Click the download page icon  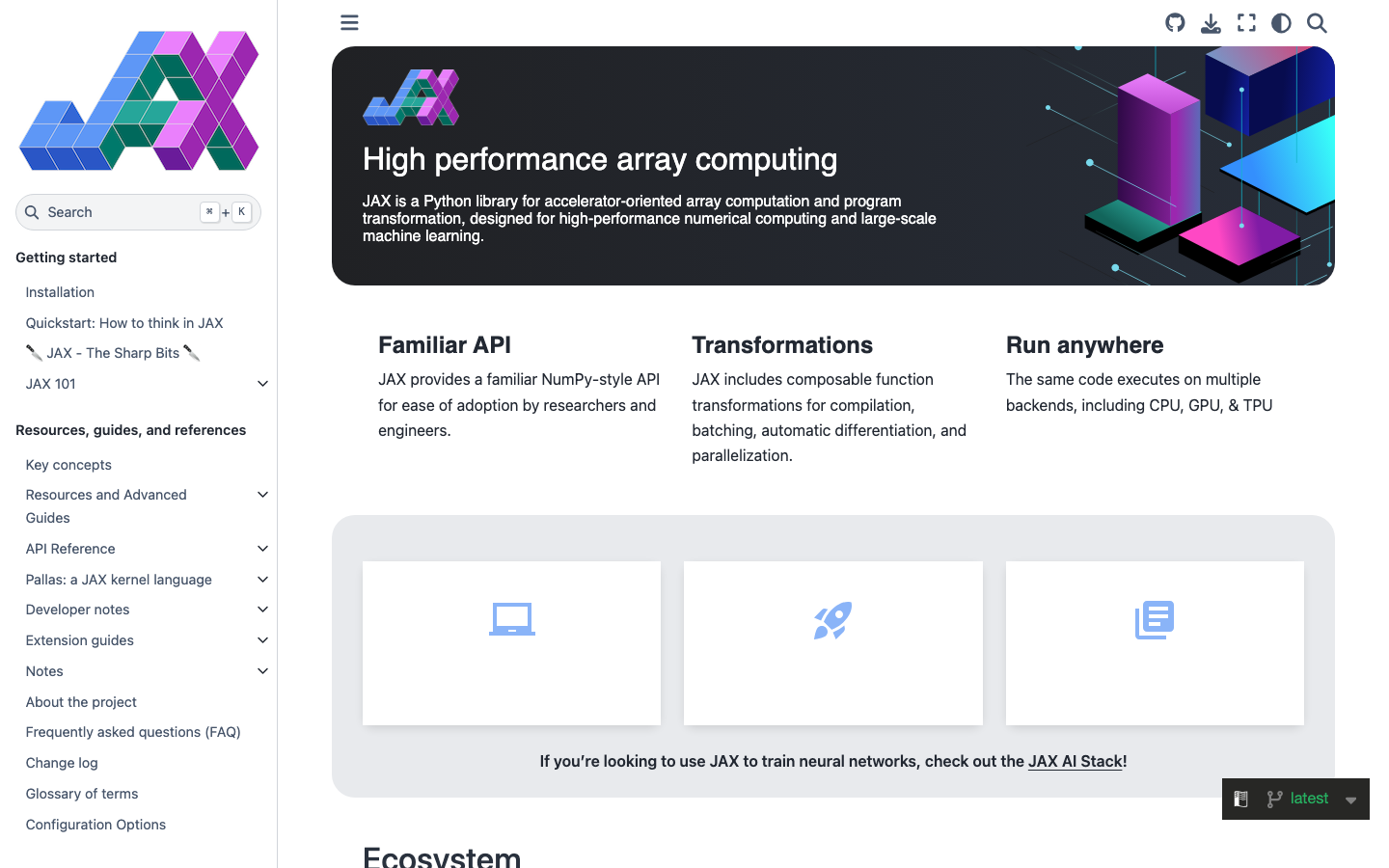[1211, 23]
